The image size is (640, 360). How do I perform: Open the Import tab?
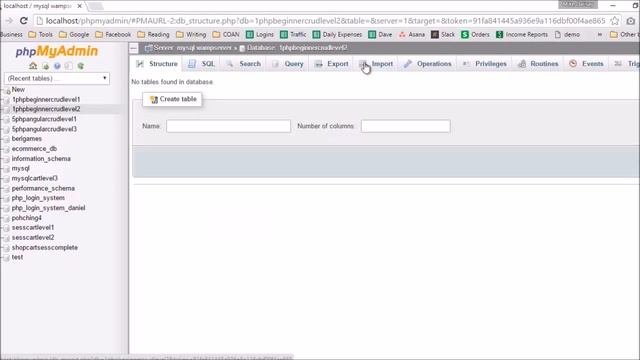click(376, 64)
